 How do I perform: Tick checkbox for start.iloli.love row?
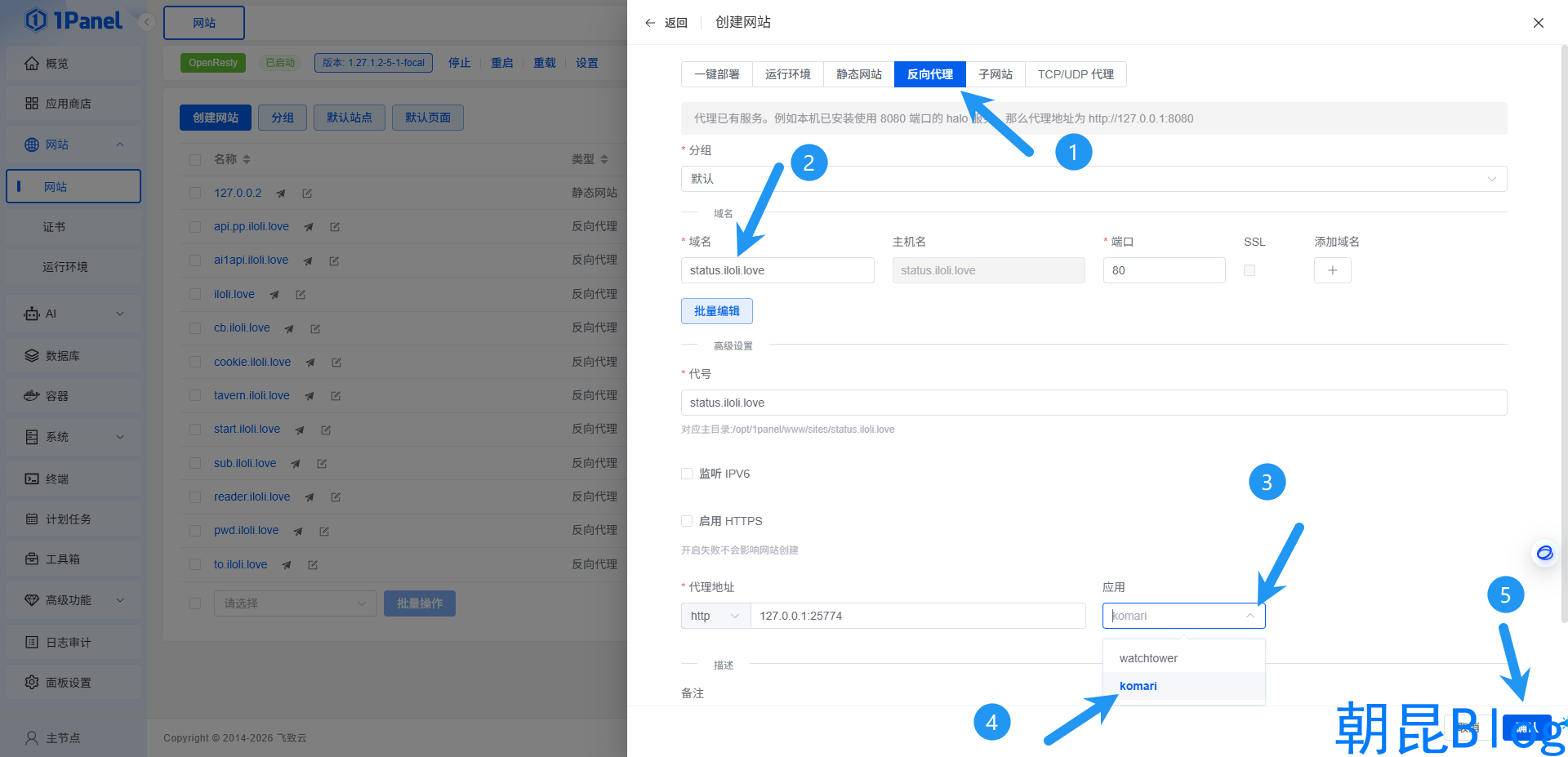[195, 430]
